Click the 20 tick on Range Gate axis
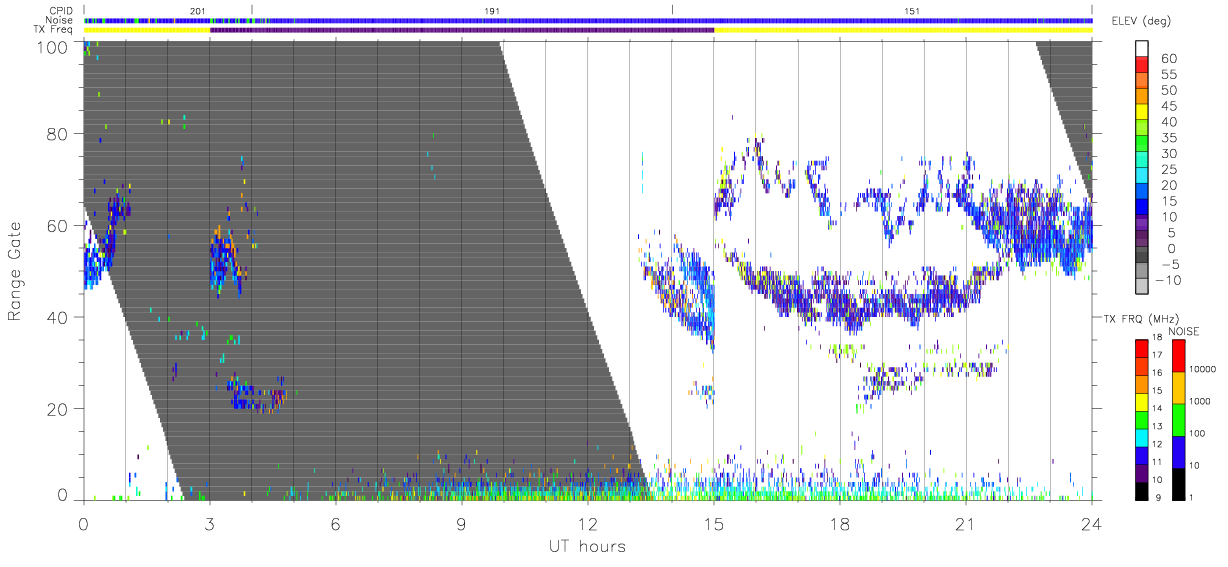This screenshot has height=567, width=1228. pos(57,409)
